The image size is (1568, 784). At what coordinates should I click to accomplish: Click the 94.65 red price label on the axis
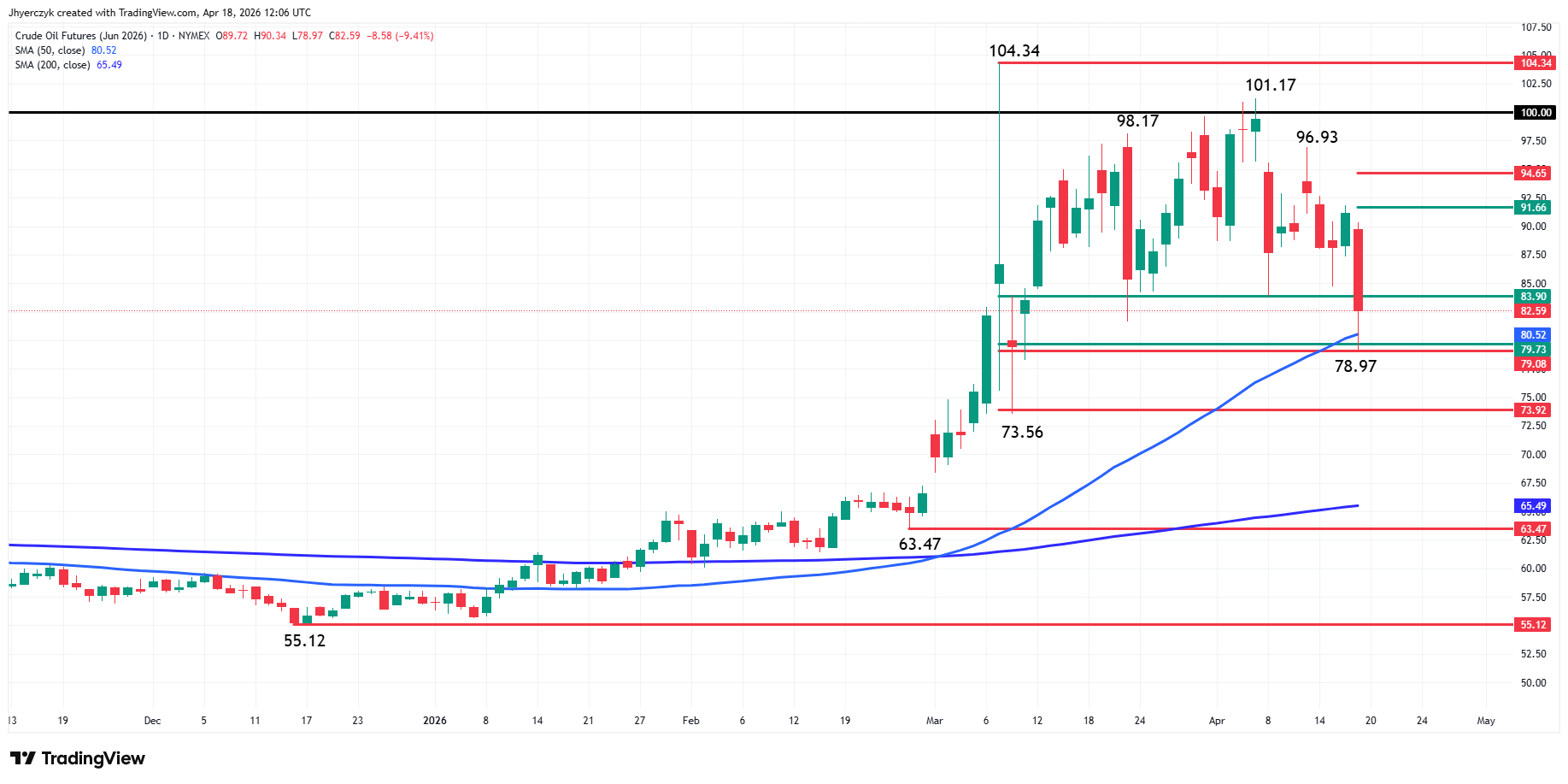[x=1533, y=174]
